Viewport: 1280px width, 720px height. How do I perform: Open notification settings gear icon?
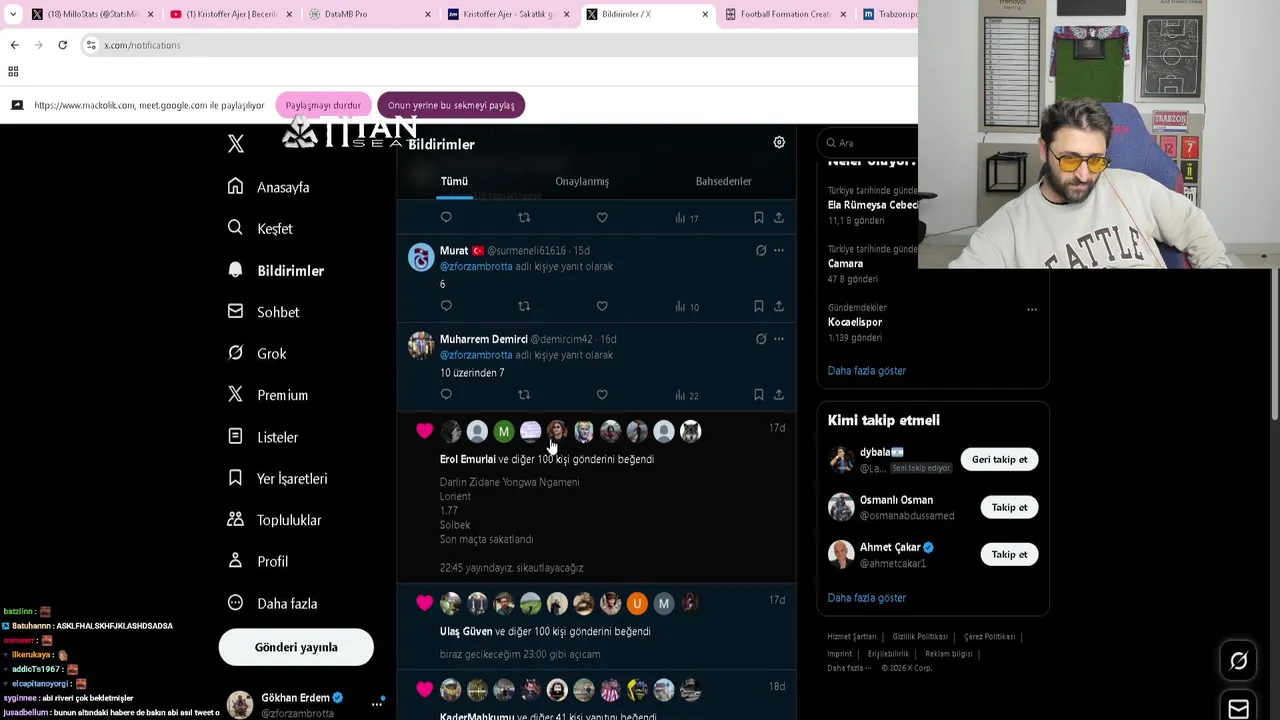coord(779,142)
